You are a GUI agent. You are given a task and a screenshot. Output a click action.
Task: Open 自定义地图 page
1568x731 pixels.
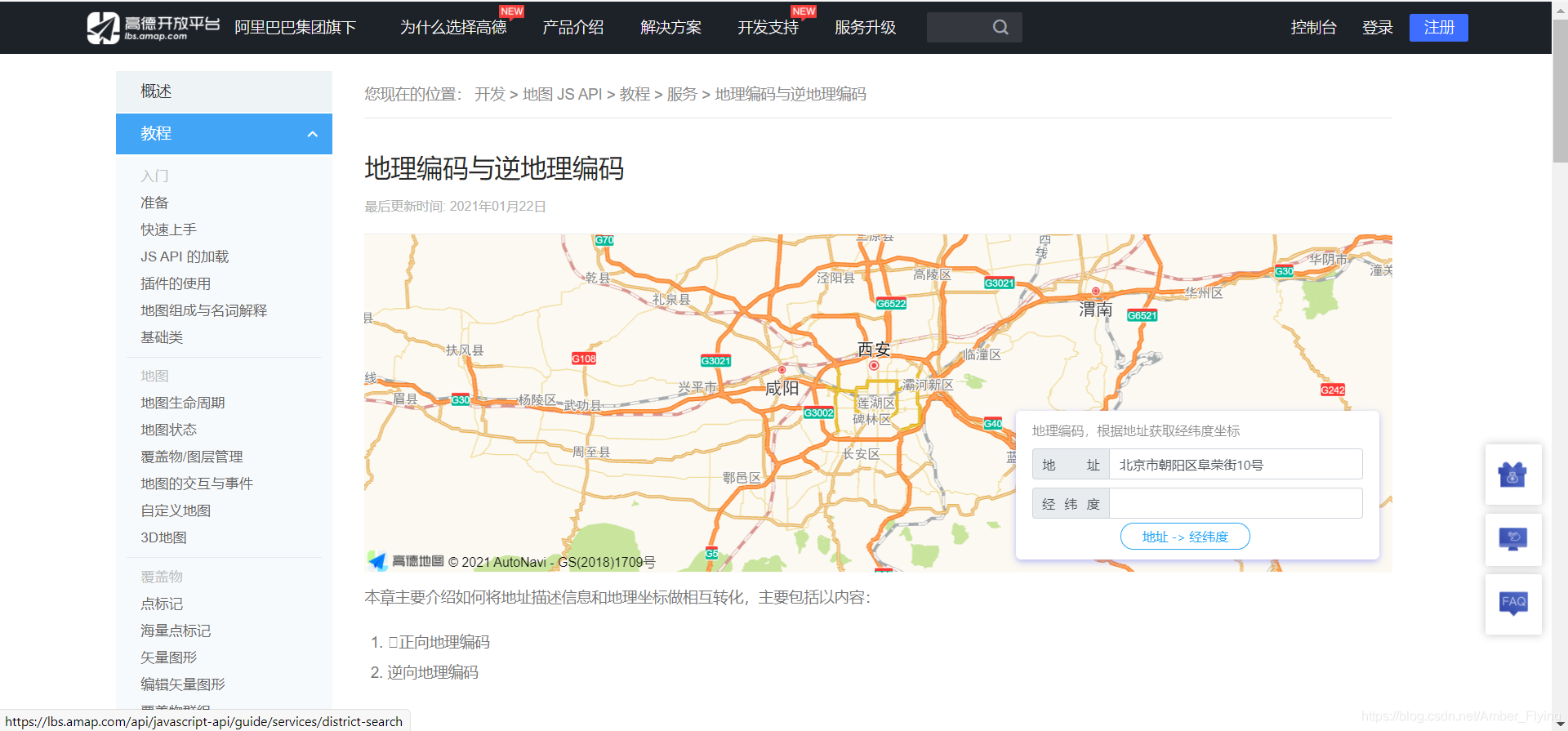(x=176, y=510)
